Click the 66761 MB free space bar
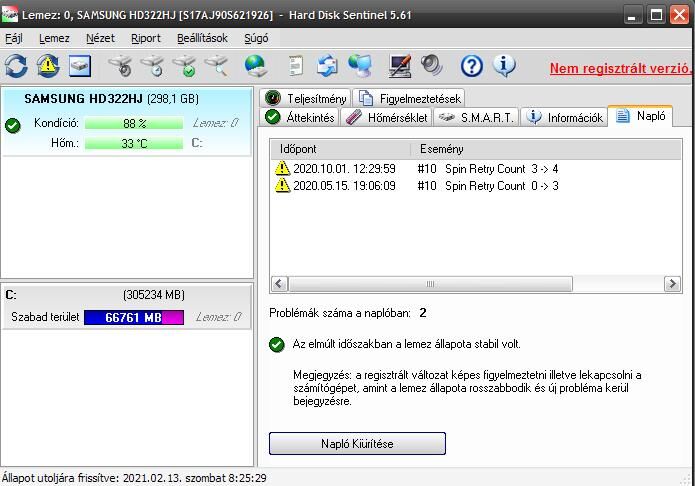Viewport: 695px width, 486px height. 134,317
